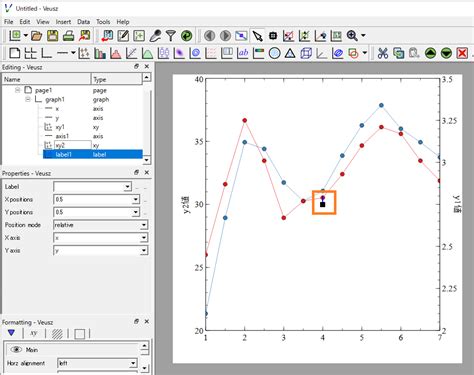The width and height of the screenshot is (474, 375).
Task: Open a document with the folder icon
Action: coord(36,35)
